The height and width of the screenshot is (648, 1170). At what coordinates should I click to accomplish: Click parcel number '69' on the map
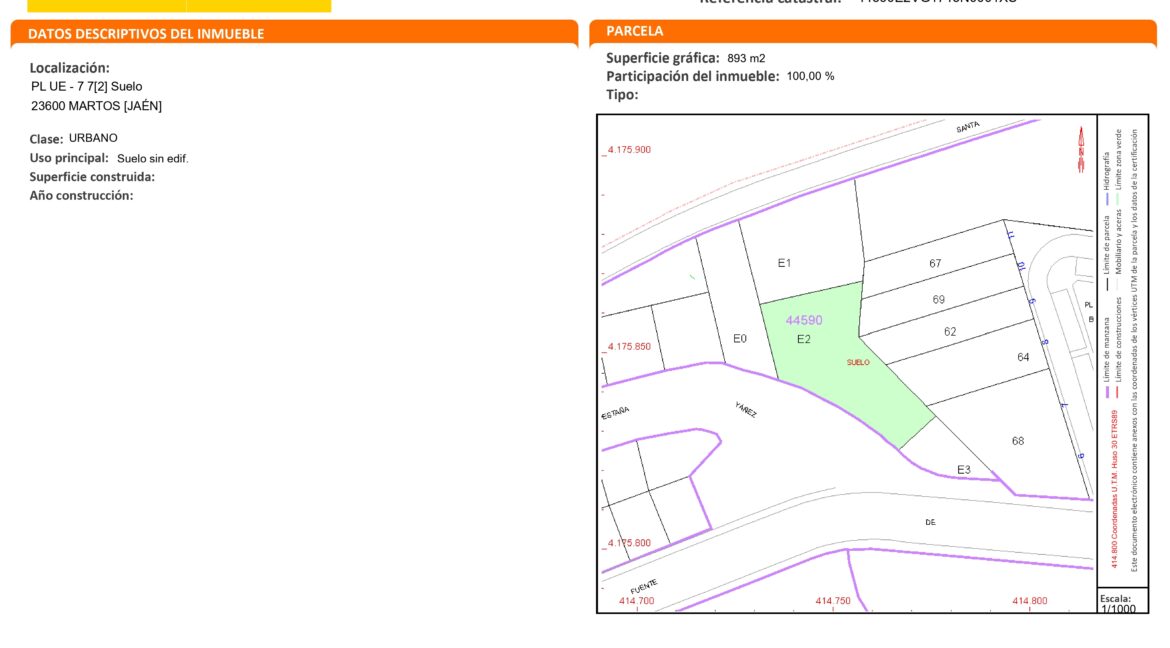[939, 300]
